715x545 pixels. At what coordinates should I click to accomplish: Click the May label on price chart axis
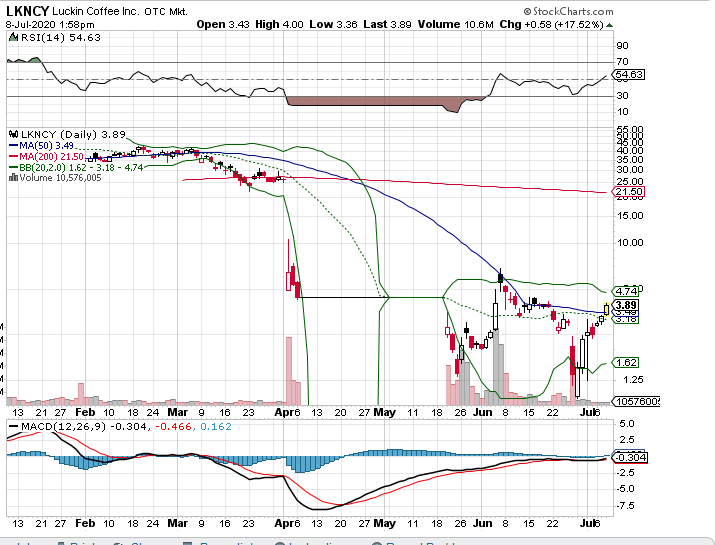pyautogui.click(x=384, y=412)
